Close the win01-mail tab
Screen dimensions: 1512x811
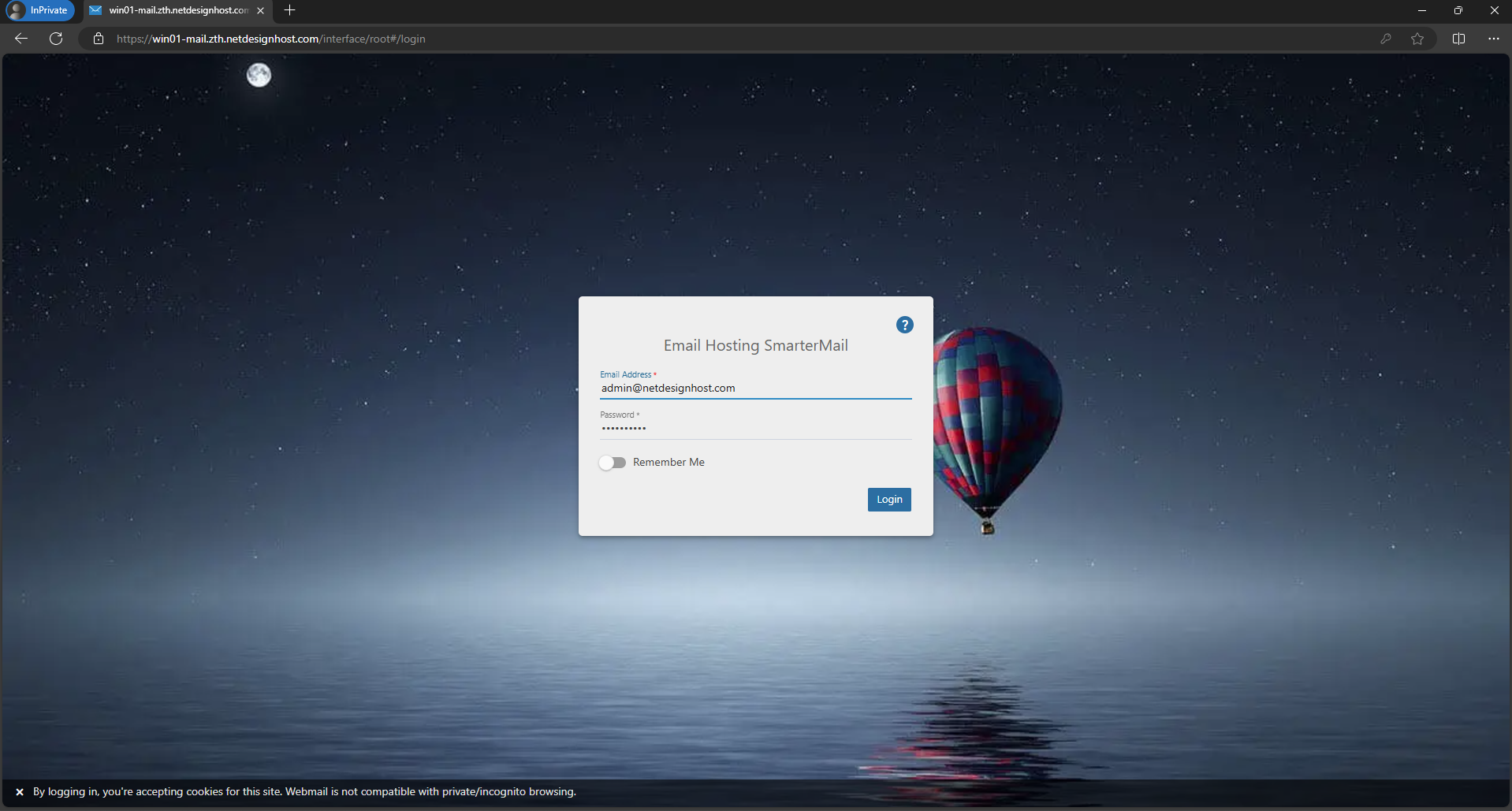pos(260,10)
